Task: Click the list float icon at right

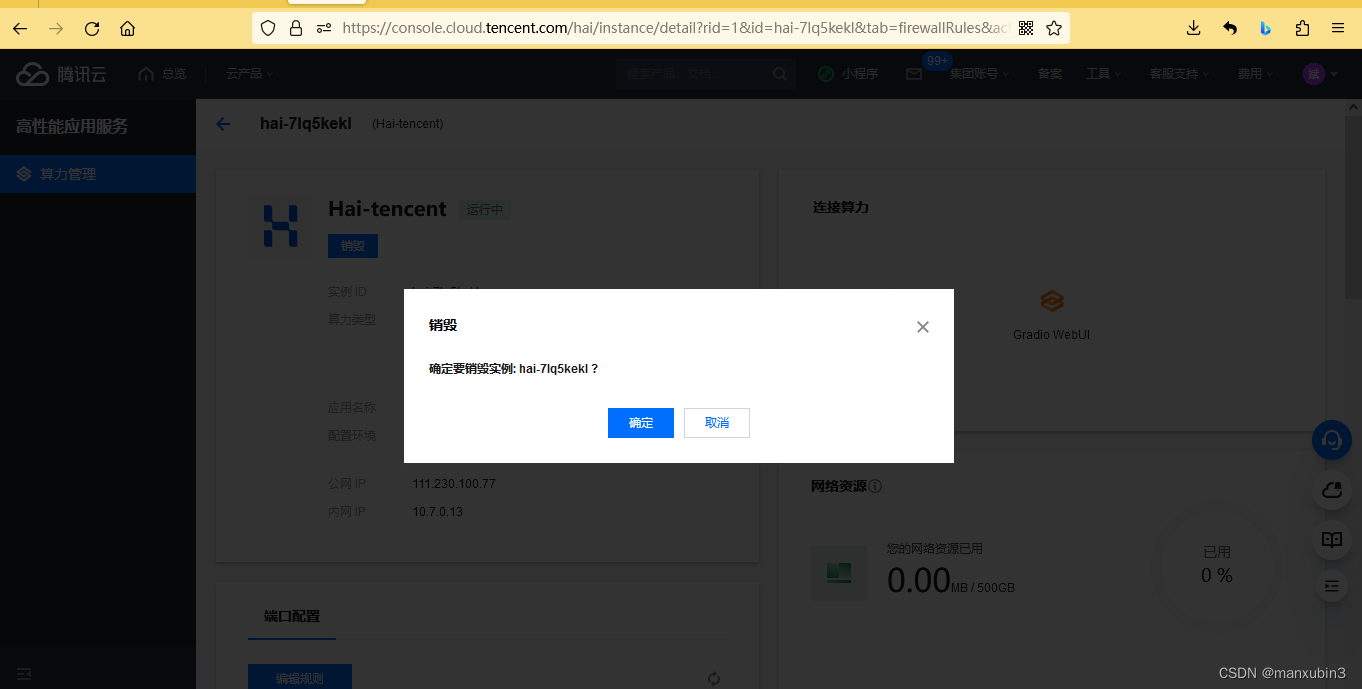Action: pos(1332,586)
